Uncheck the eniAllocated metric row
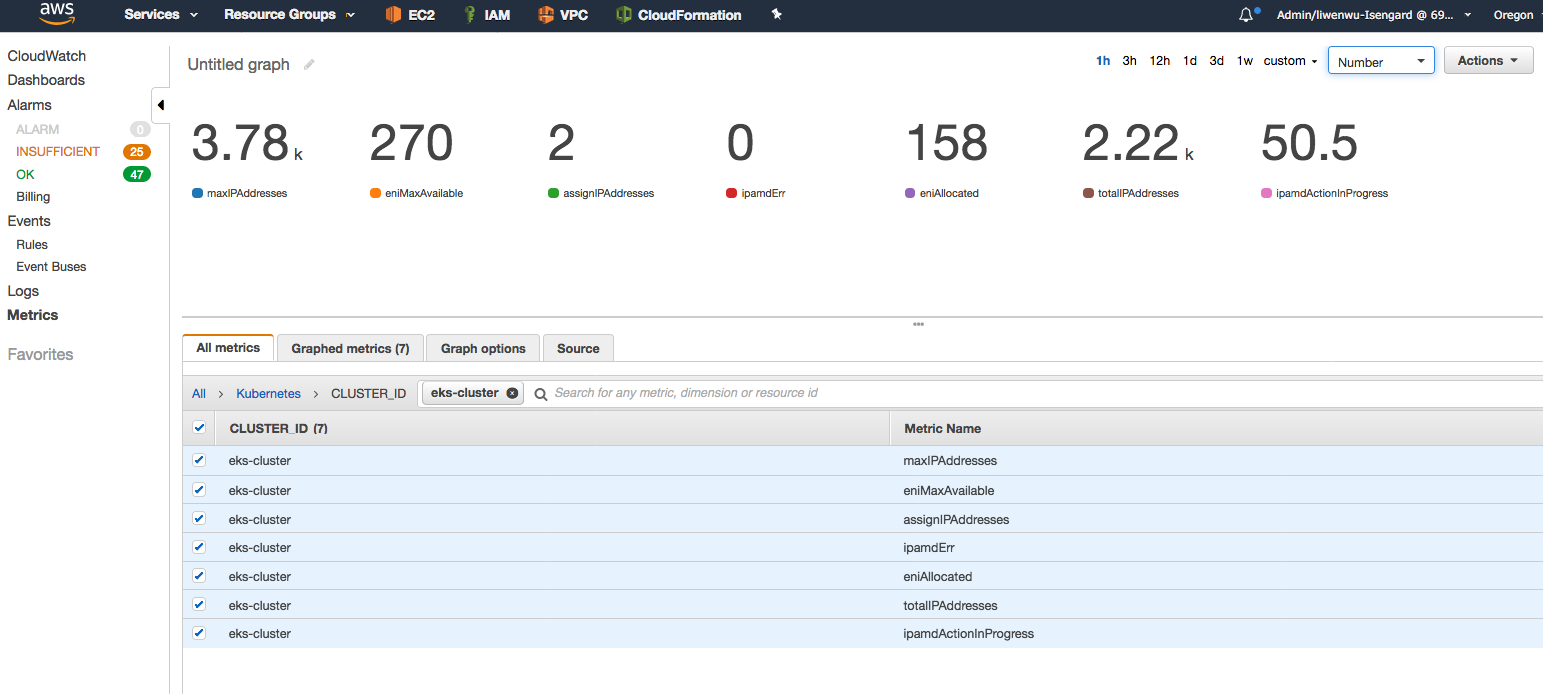This screenshot has height=694, width=1543. click(x=199, y=576)
